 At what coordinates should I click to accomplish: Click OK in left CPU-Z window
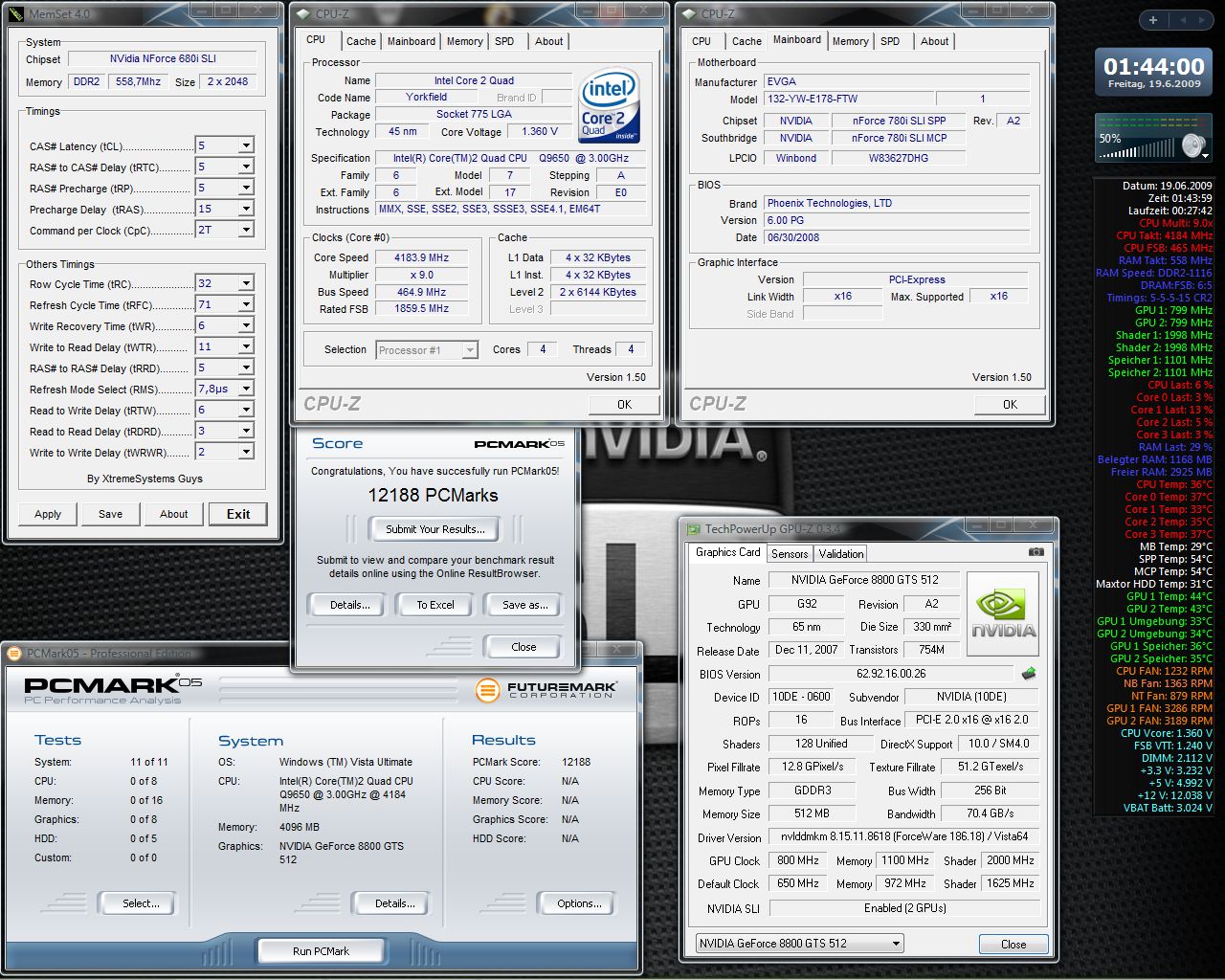pos(625,404)
